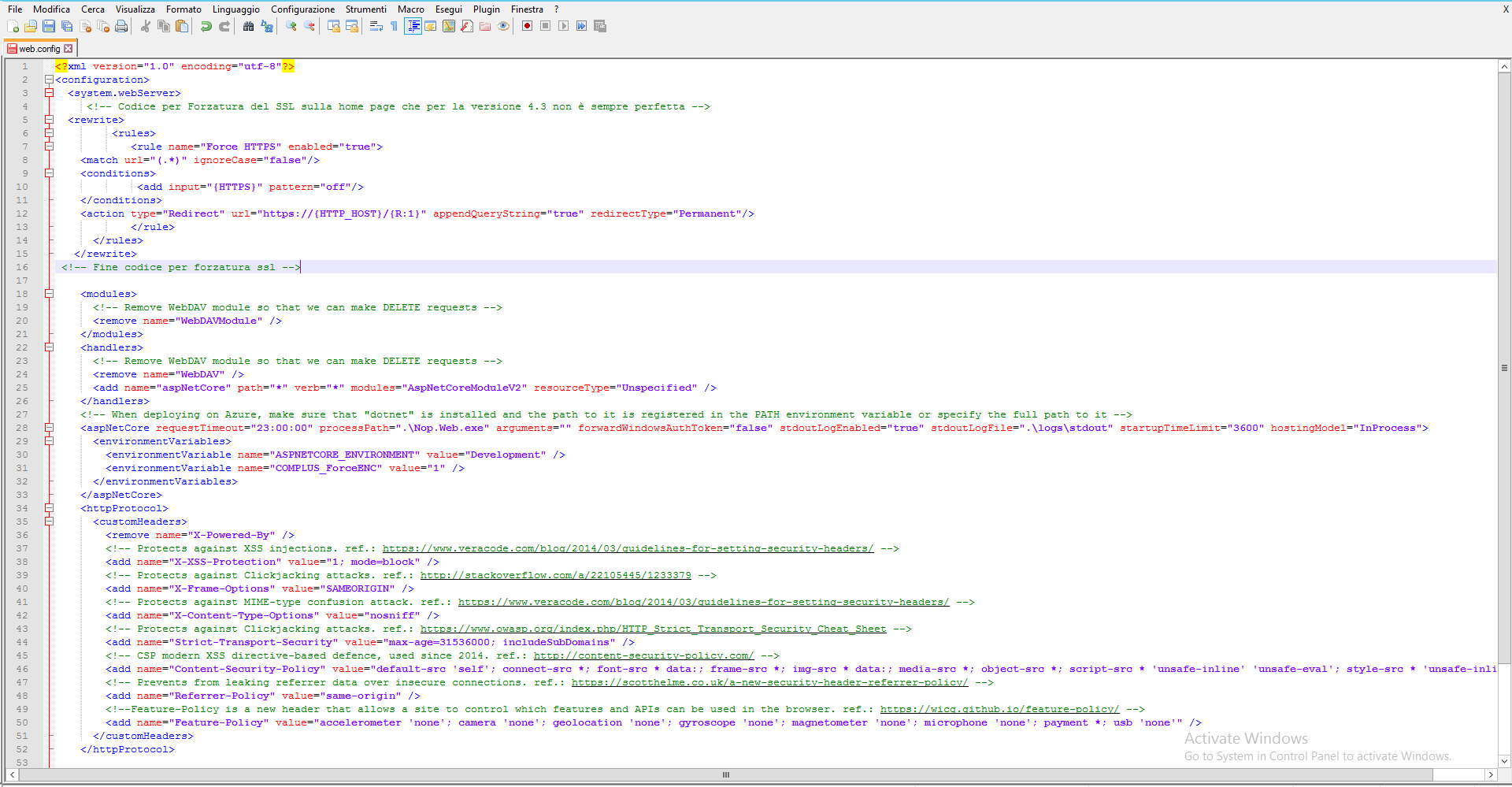Click the Save All files icon
The width and height of the screenshot is (1512, 787).
(67, 26)
